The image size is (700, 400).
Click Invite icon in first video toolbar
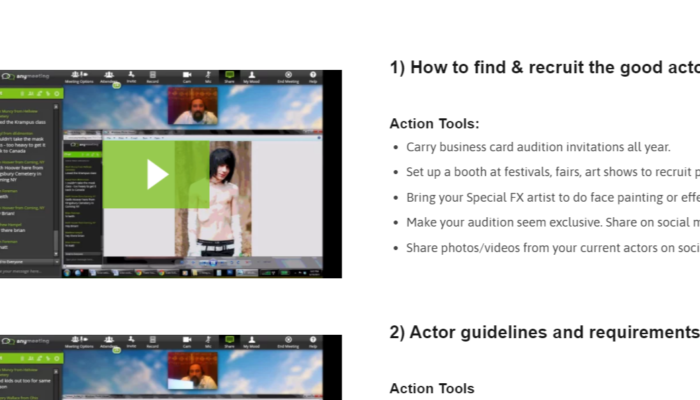coord(131,77)
